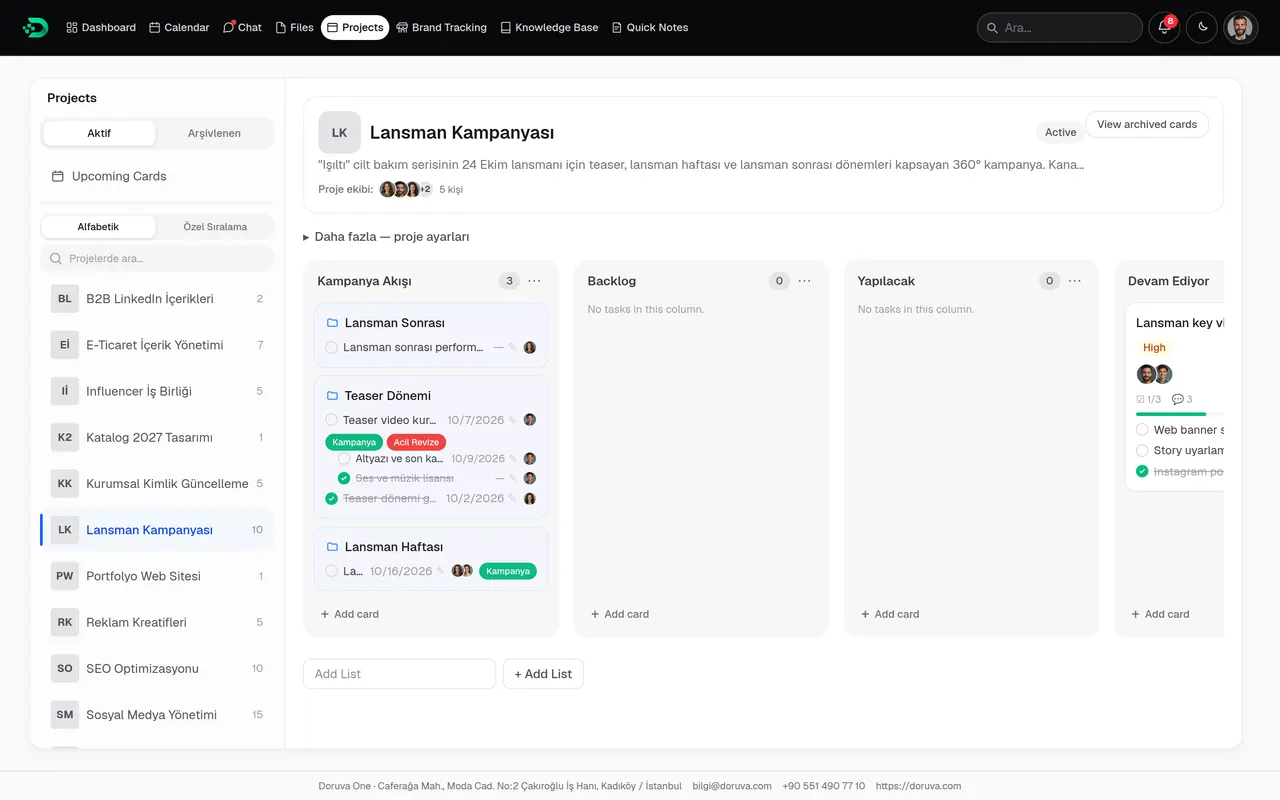Click the plus icon for Backlog Add card
The width and height of the screenshot is (1280, 800).
595,614
